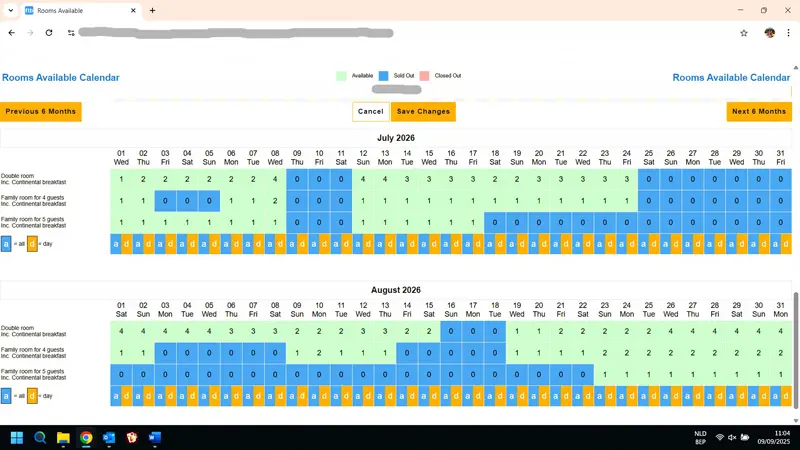Expand the tab search dropdown arrow

coord(12,10)
